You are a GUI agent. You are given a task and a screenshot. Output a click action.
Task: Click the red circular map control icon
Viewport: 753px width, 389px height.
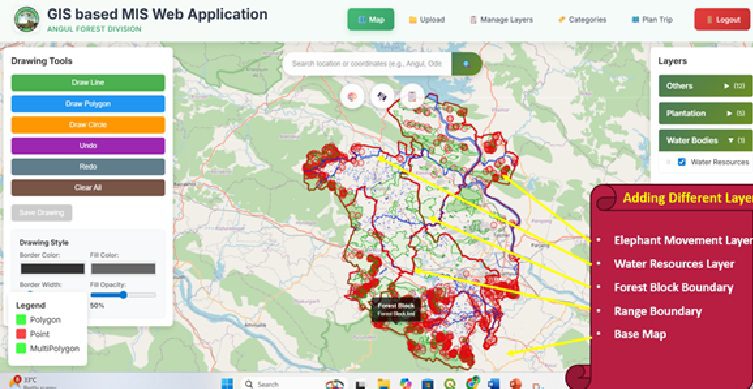pyautogui.click(x=352, y=97)
